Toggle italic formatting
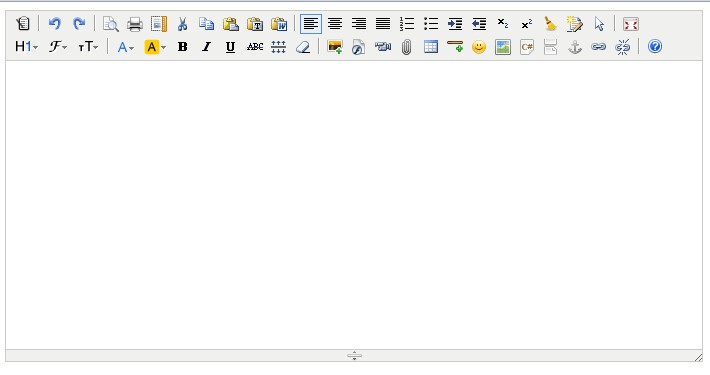Screen dimensions: 710x375 (206, 47)
